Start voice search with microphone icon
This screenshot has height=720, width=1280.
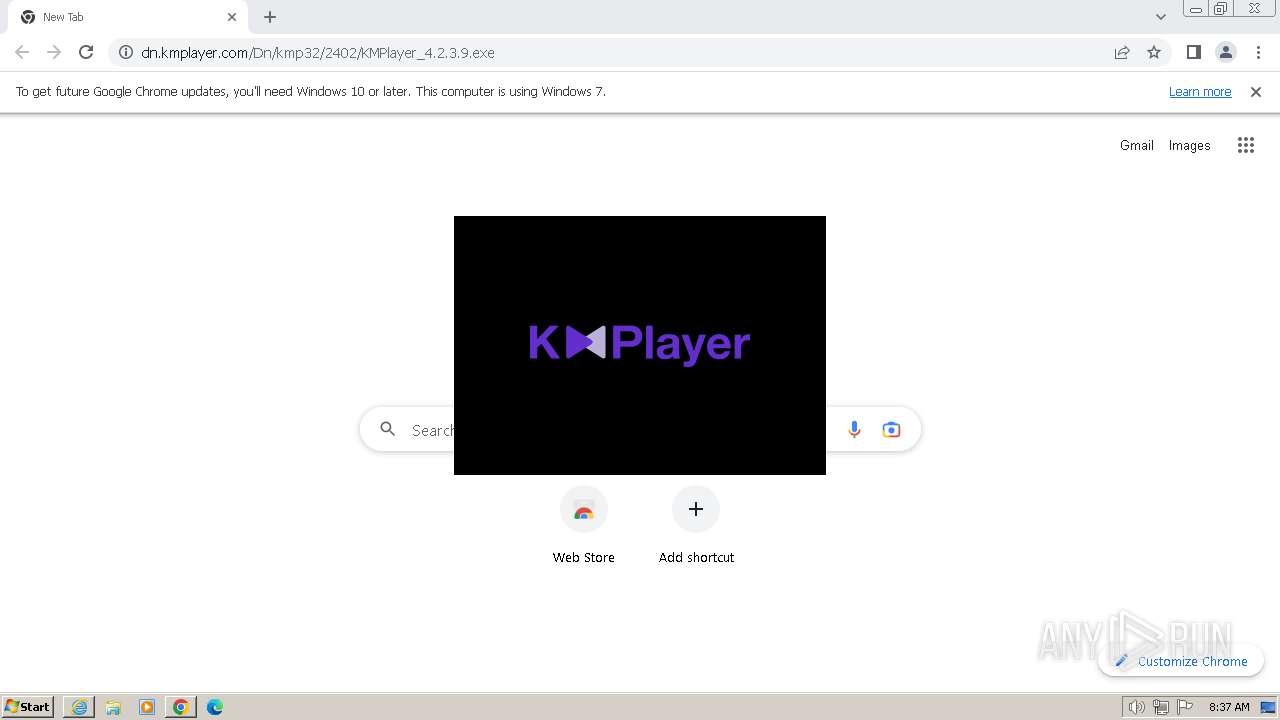(854, 430)
